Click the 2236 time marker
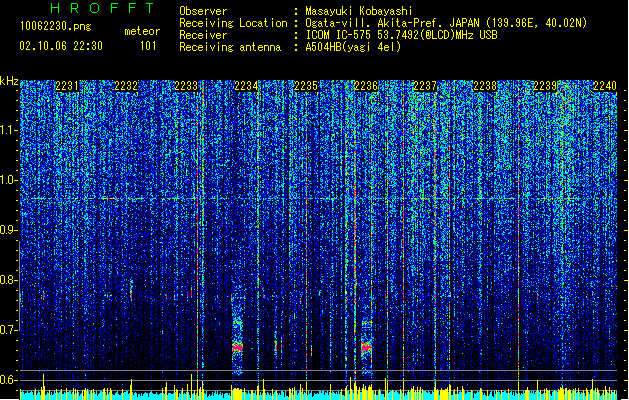Viewport: 629px width, 400px height. tap(365, 86)
